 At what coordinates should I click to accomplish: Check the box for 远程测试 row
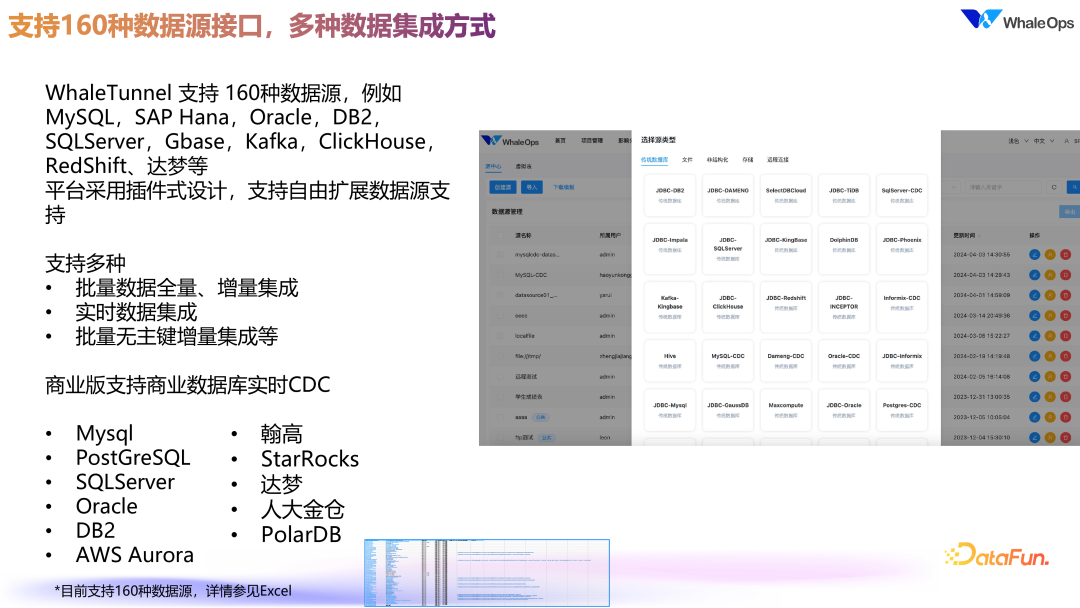click(x=500, y=377)
